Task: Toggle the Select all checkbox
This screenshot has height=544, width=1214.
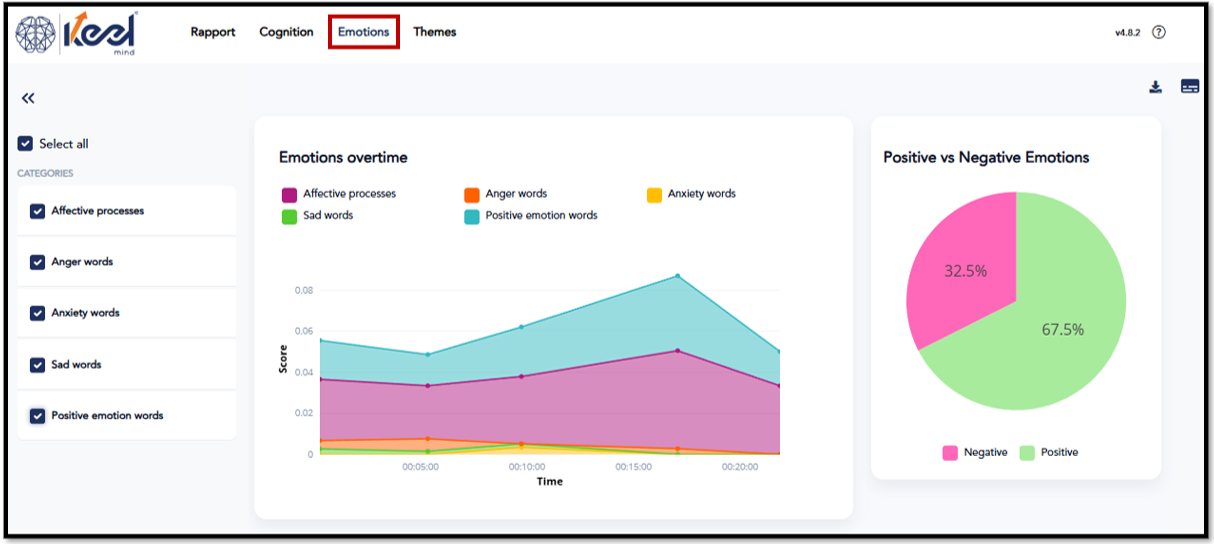Action: [x=26, y=144]
